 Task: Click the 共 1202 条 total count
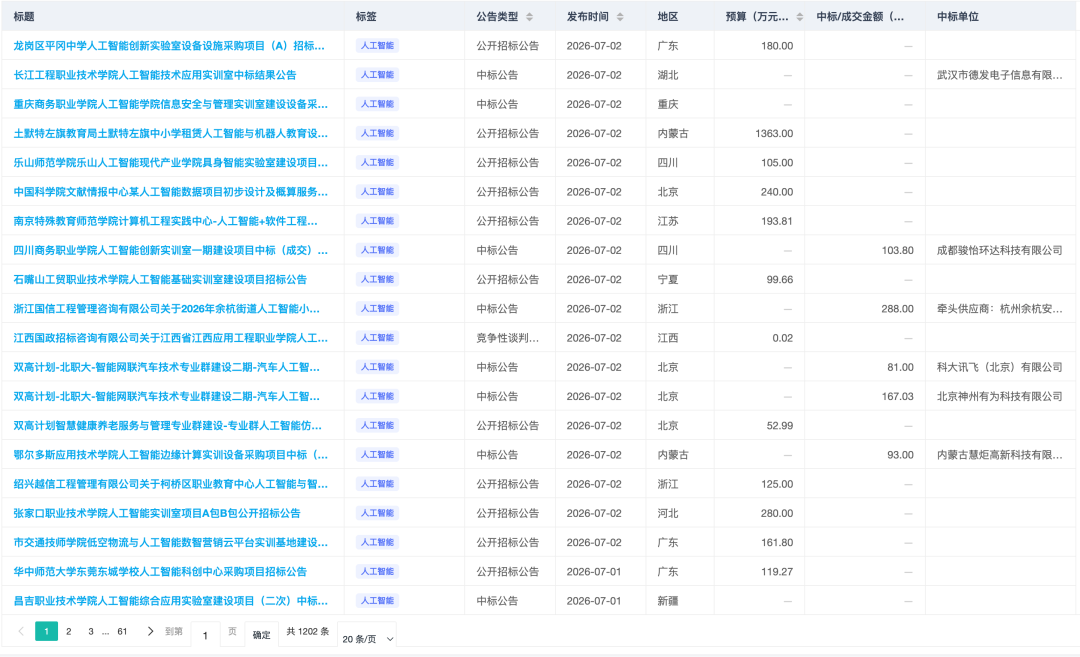tap(307, 631)
